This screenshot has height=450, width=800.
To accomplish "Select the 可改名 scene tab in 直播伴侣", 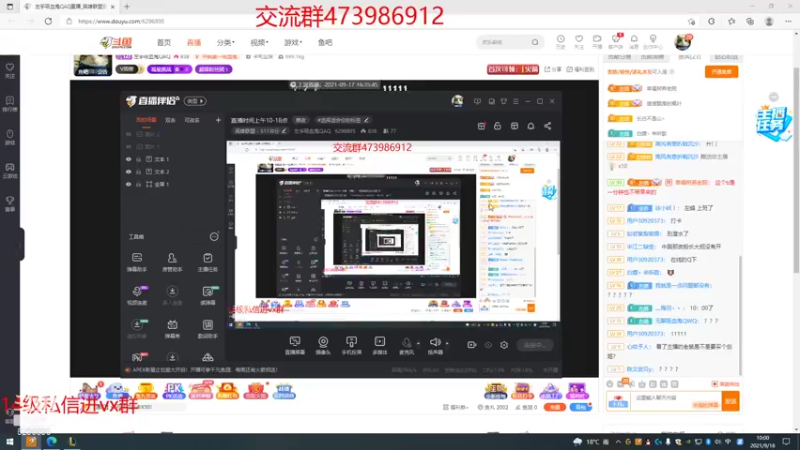I will click(x=192, y=120).
